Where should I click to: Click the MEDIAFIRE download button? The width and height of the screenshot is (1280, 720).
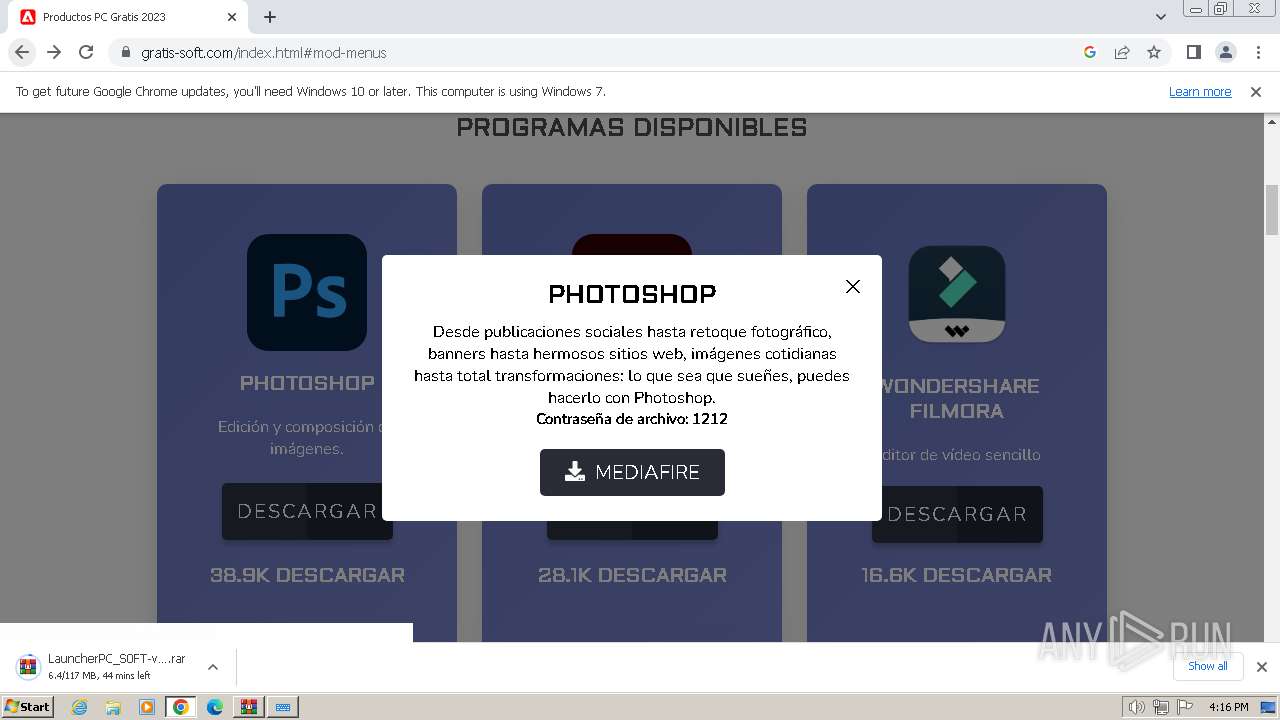(632, 472)
